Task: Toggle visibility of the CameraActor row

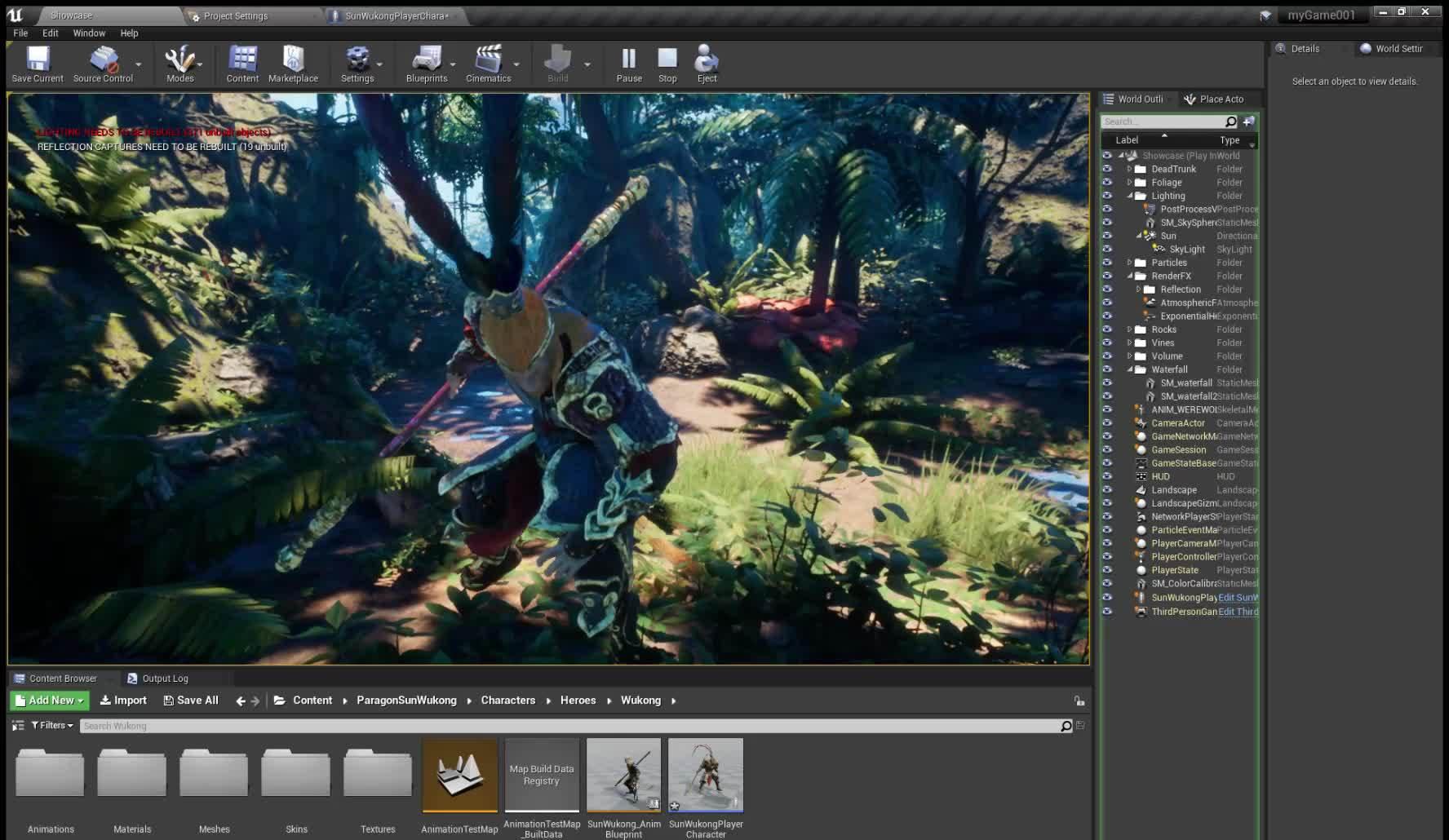Action: pyautogui.click(x=1107, y=422)
